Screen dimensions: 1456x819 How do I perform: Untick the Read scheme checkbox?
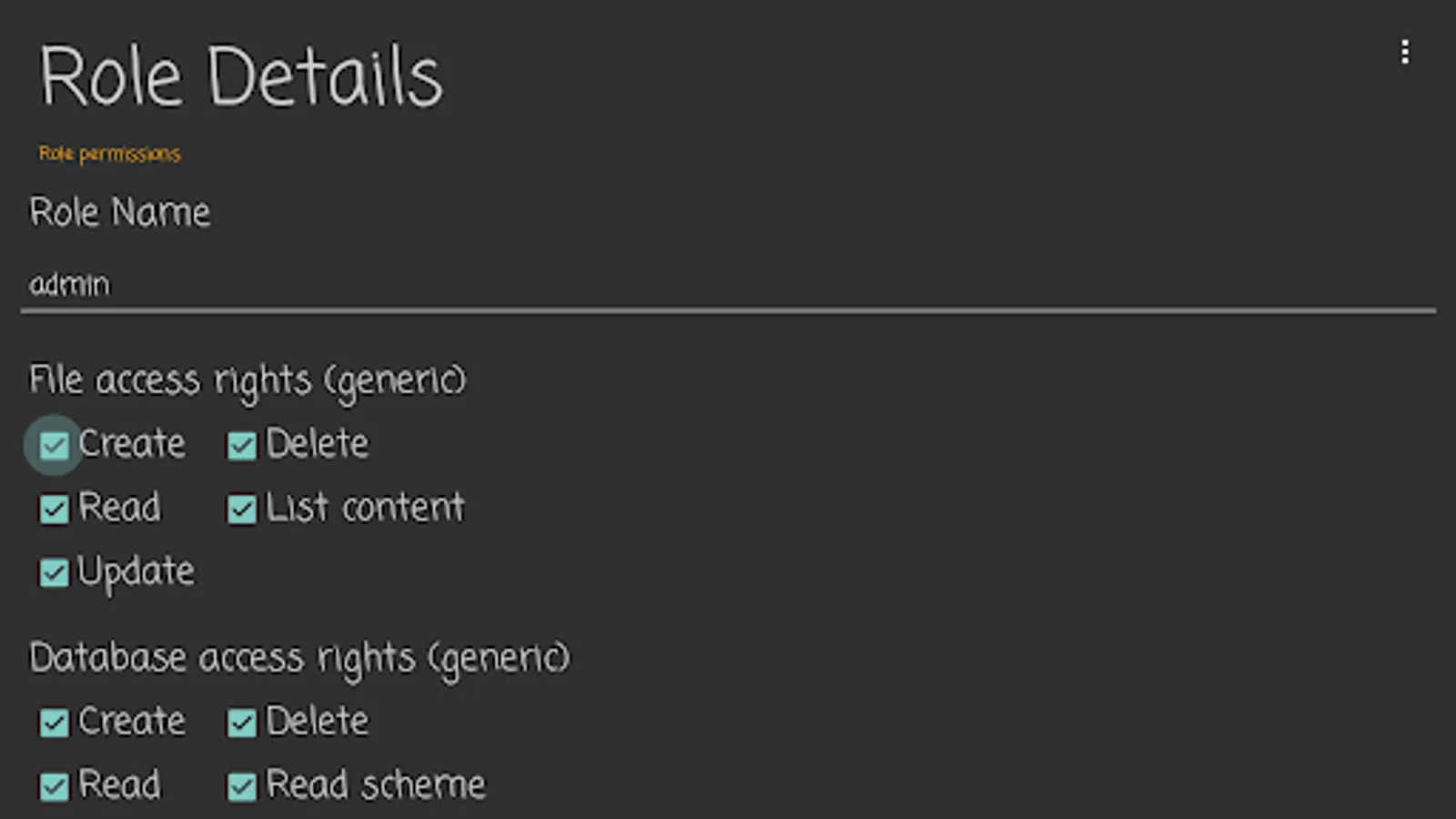point(241,786)
